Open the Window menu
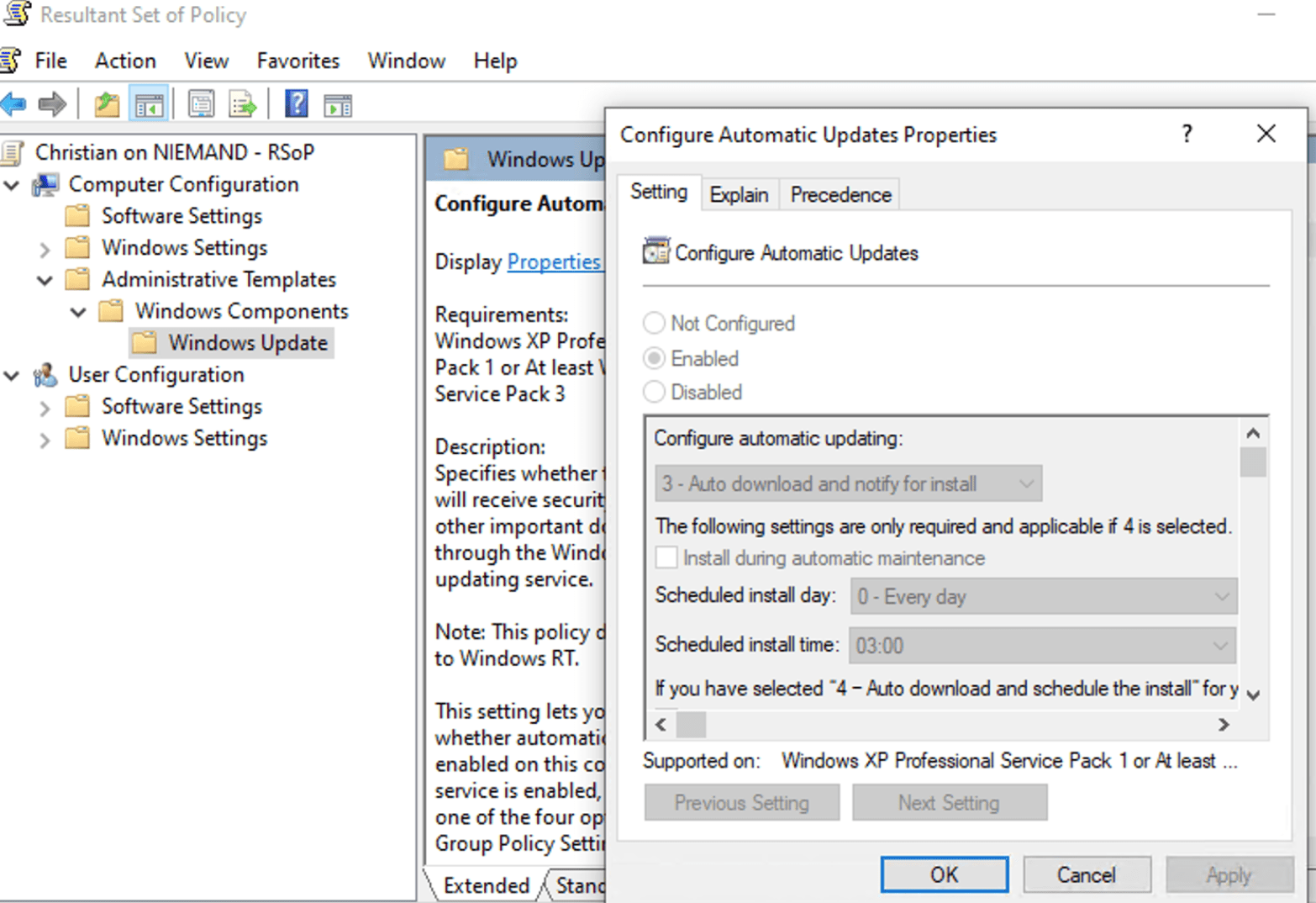This screenshot has height=903, width=1316. pyautogui.click(x=407, y=61)
